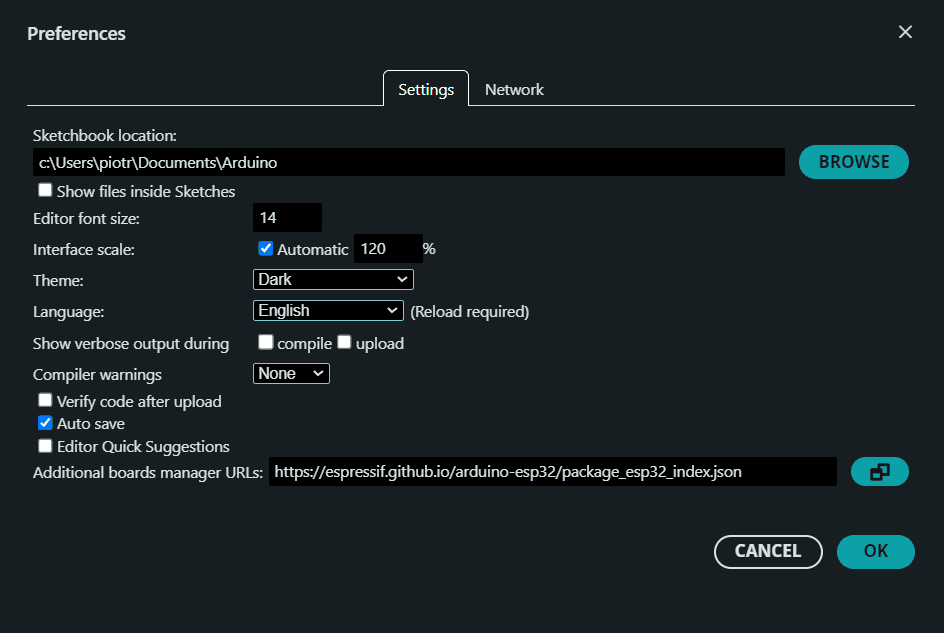Enable Show files inside Sketches checkbox

pyautogui.click(x=45, y=190)
